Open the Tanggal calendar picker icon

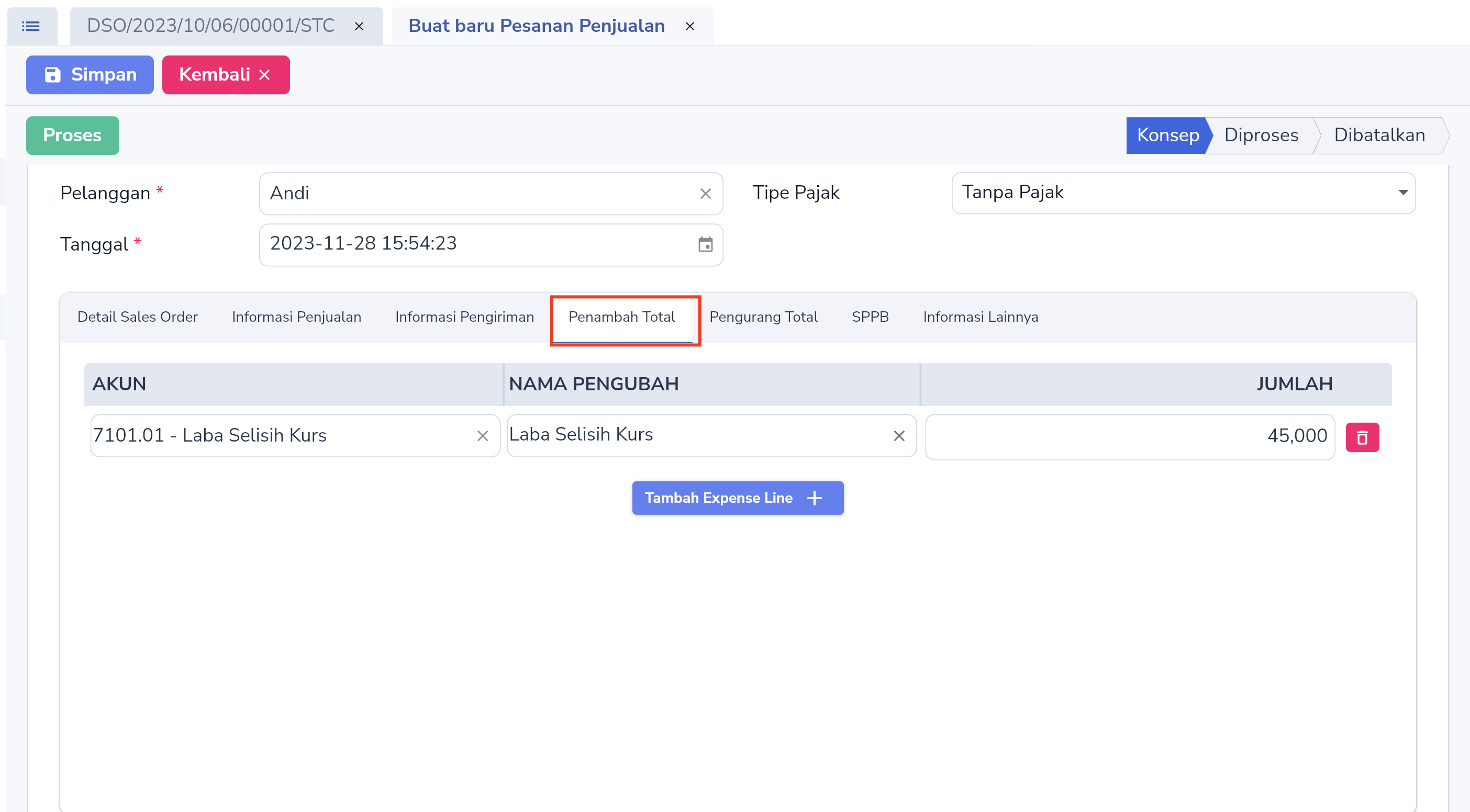(x=706, y=245)
